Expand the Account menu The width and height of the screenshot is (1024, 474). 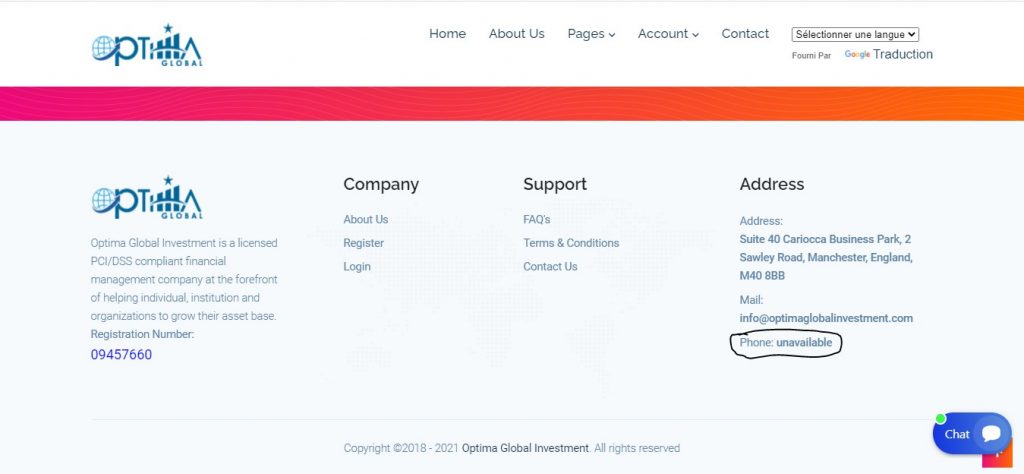point(668,34)
